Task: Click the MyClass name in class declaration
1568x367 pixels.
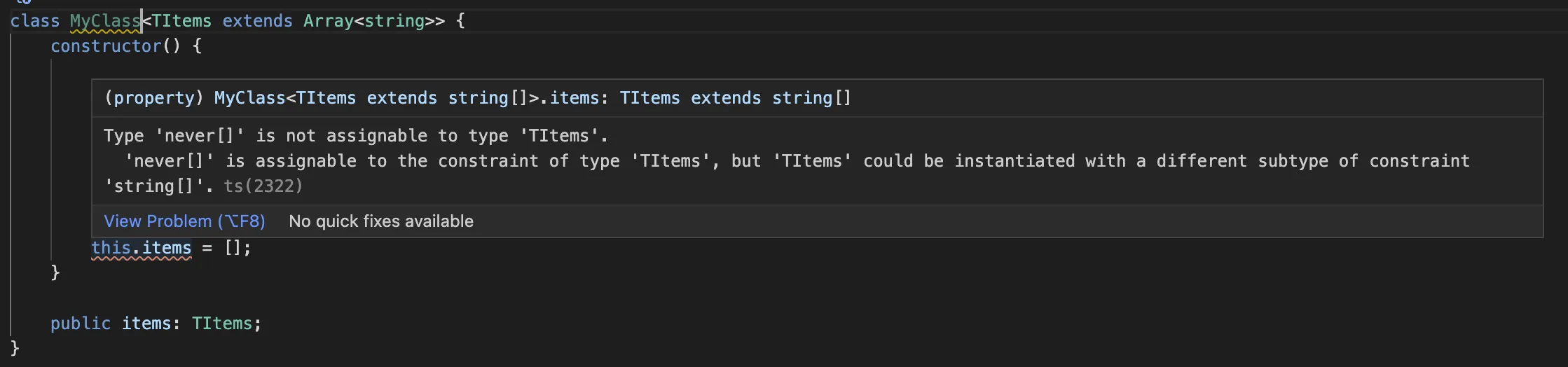Action: tap(104, 21)
